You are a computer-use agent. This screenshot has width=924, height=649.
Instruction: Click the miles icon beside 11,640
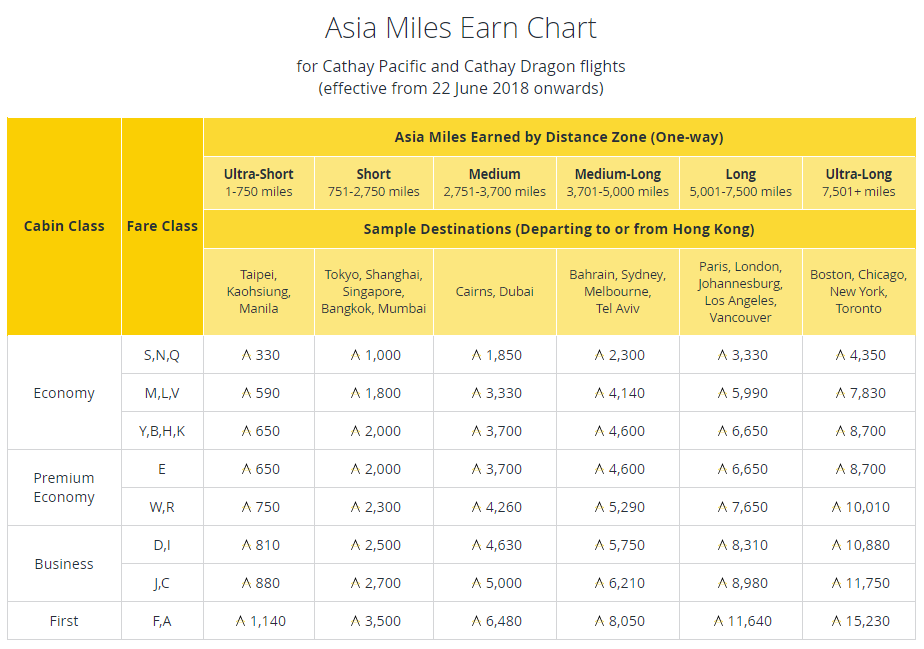click(x=718, y=621)
